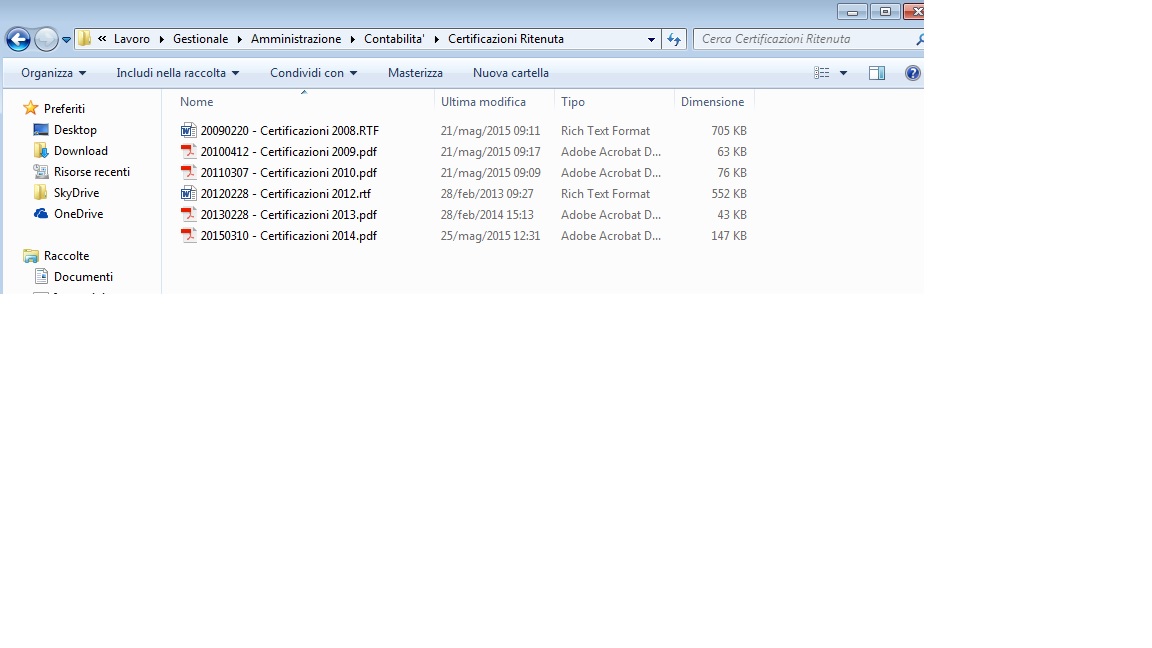The height and width of the screenshot is (648, 1152).
Task: Select the 20090220 Certificazioni 2008 RTF file icon
Action: 188,131
